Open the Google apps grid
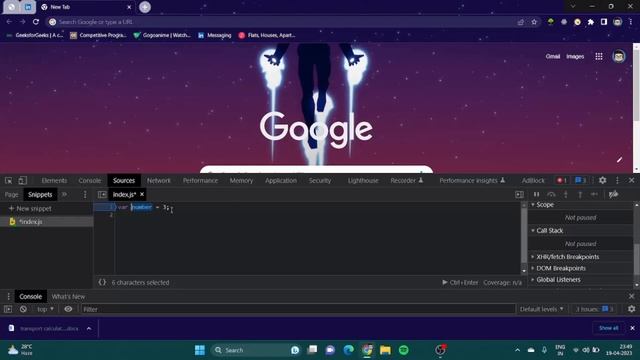The height and width of the screenshot is (360, 640). (599, 56)
